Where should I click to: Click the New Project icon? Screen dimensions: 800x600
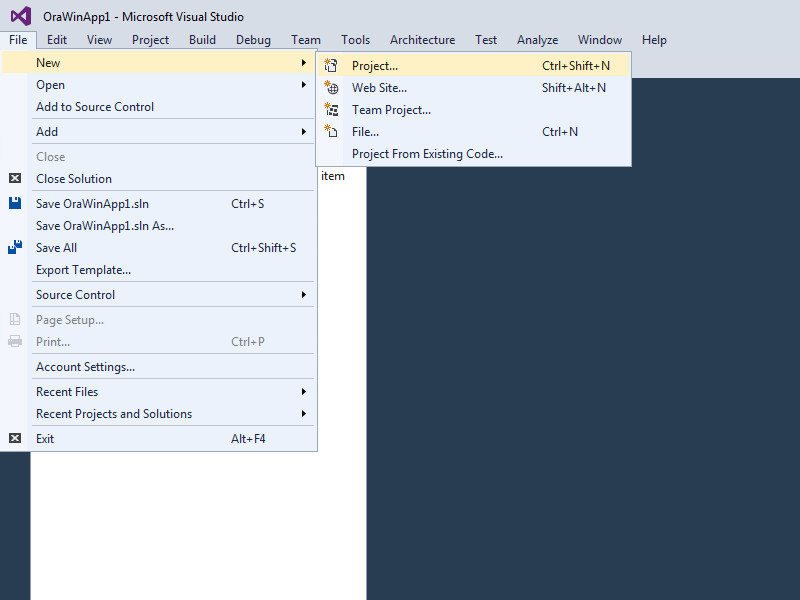[x=332, y=66]
